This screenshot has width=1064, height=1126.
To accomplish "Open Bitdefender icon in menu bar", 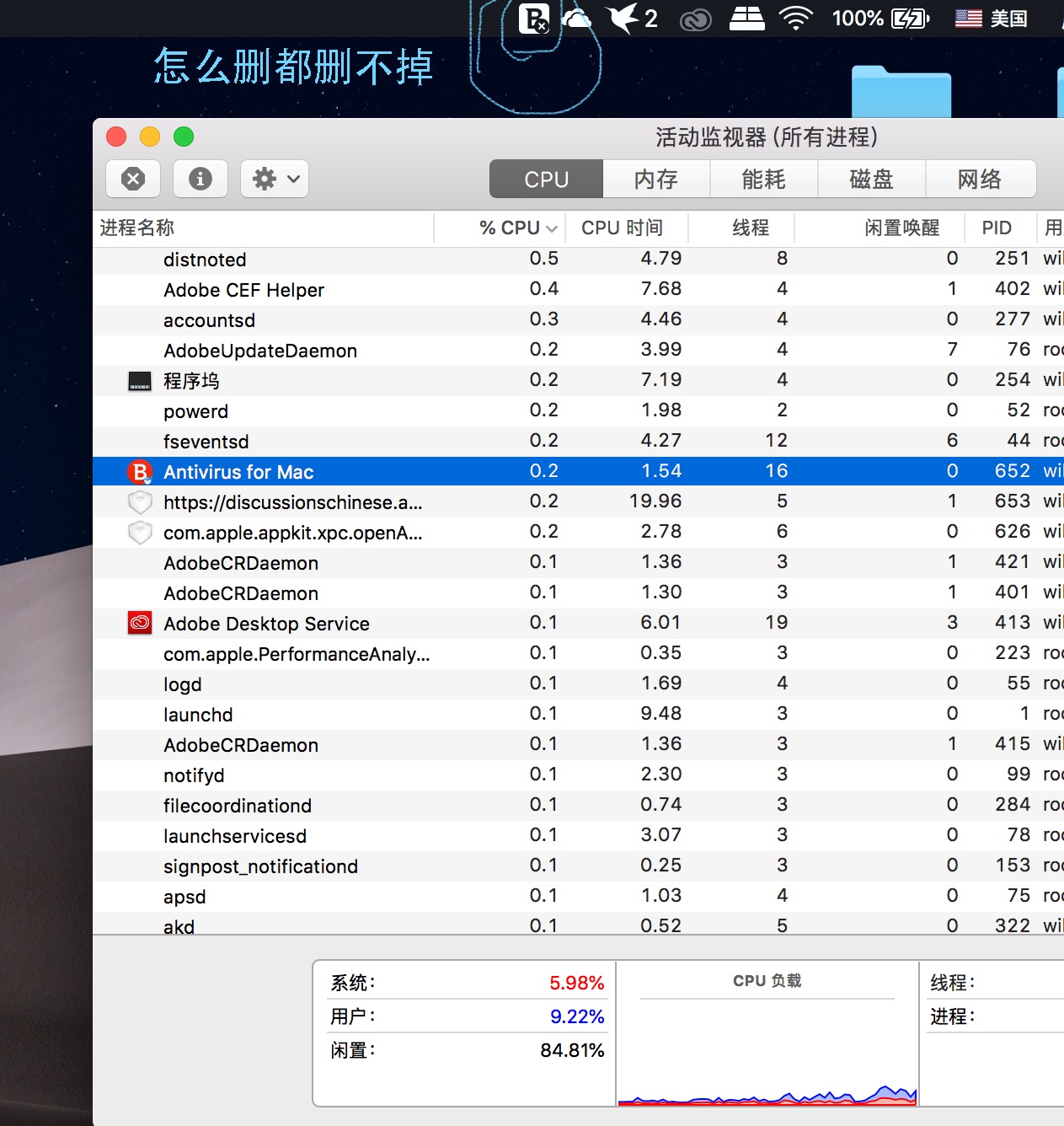I will point(534,19).
